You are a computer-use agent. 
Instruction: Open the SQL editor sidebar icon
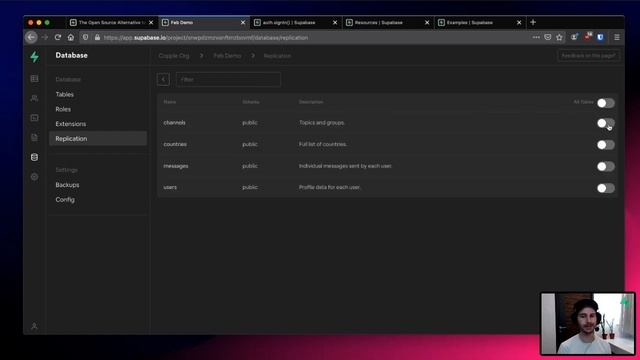click(34, 118)
